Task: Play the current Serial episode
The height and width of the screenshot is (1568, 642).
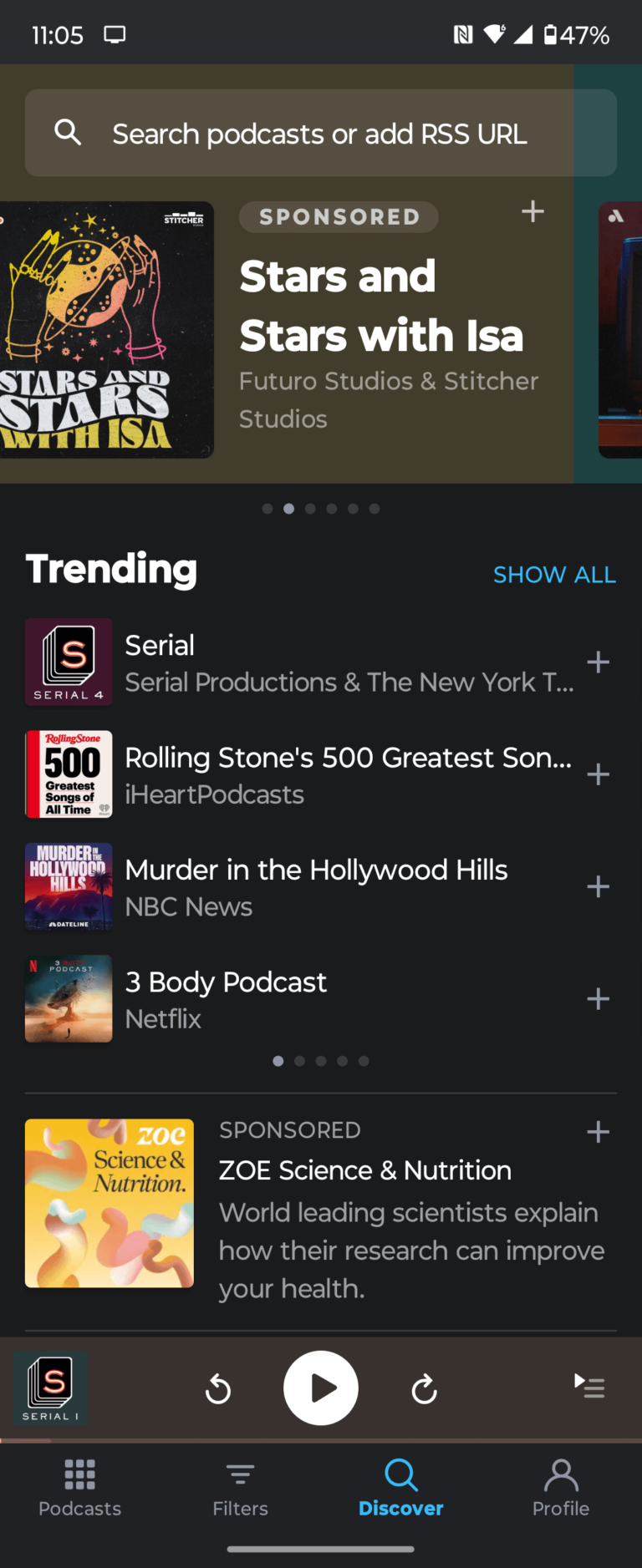Action: [x=321, y=1388]
